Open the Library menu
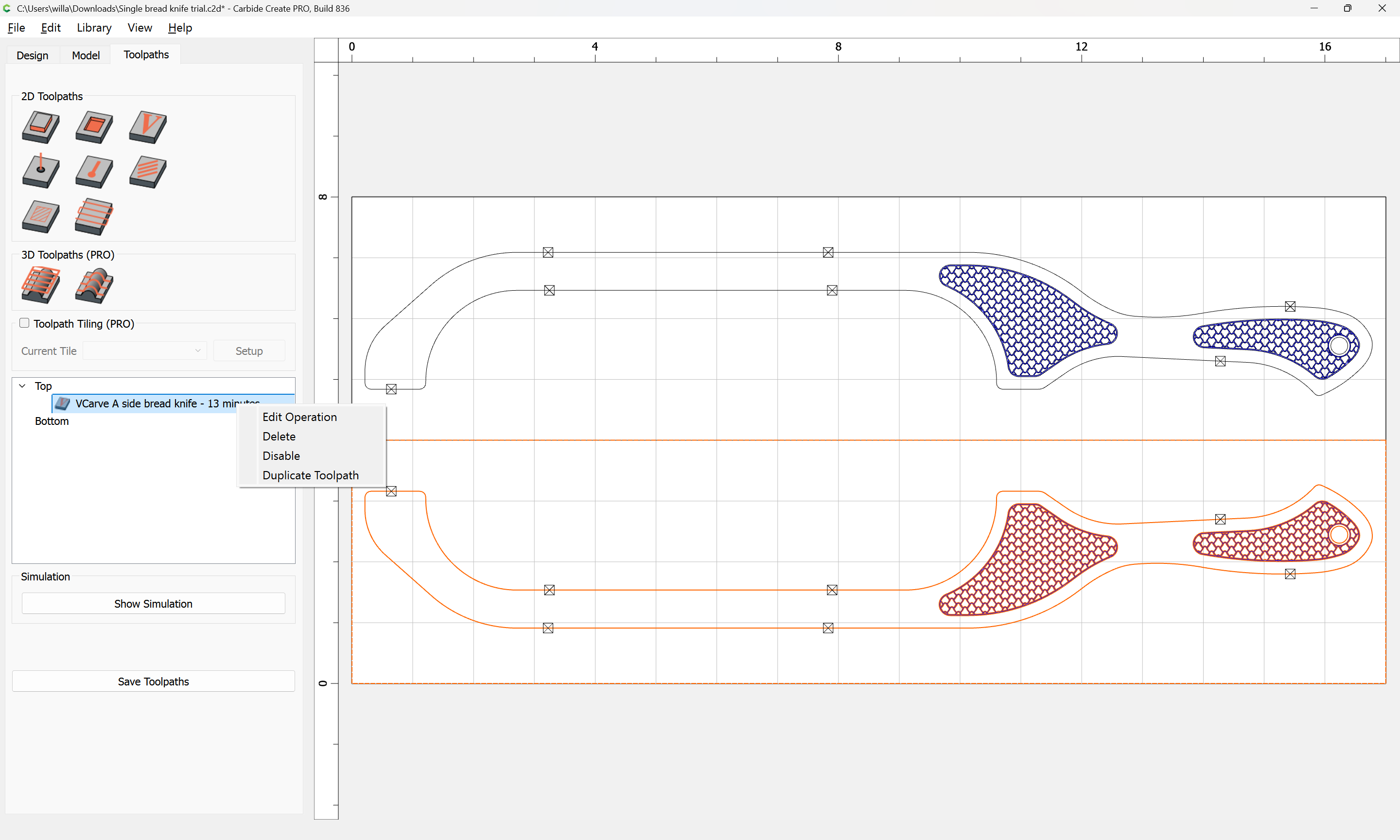Image resolution: width=1400 pixels, height=840 pixels. 94,28
